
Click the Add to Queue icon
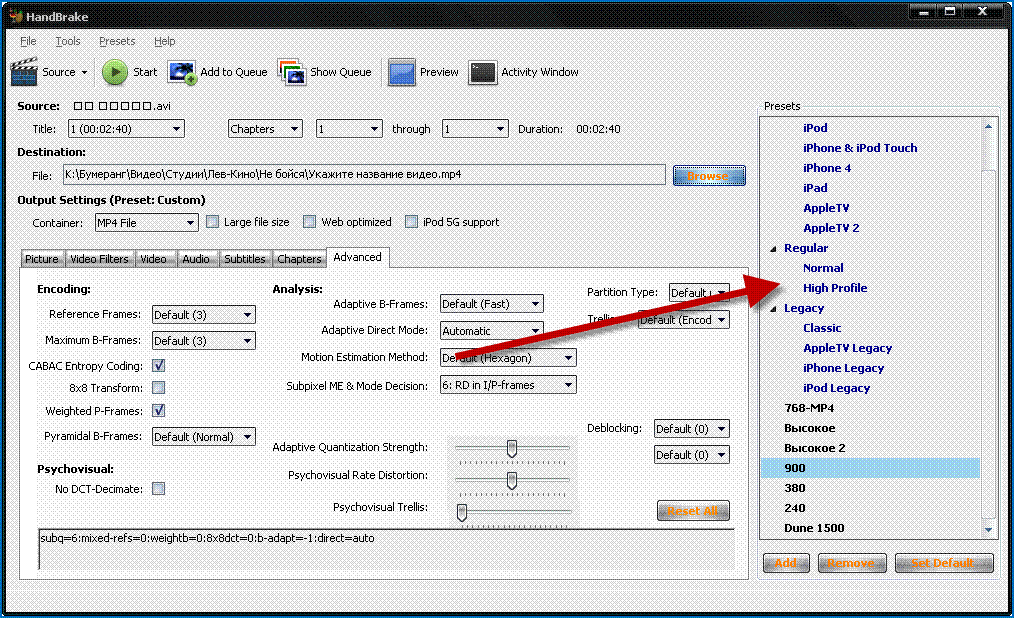[x=182, y=72]
